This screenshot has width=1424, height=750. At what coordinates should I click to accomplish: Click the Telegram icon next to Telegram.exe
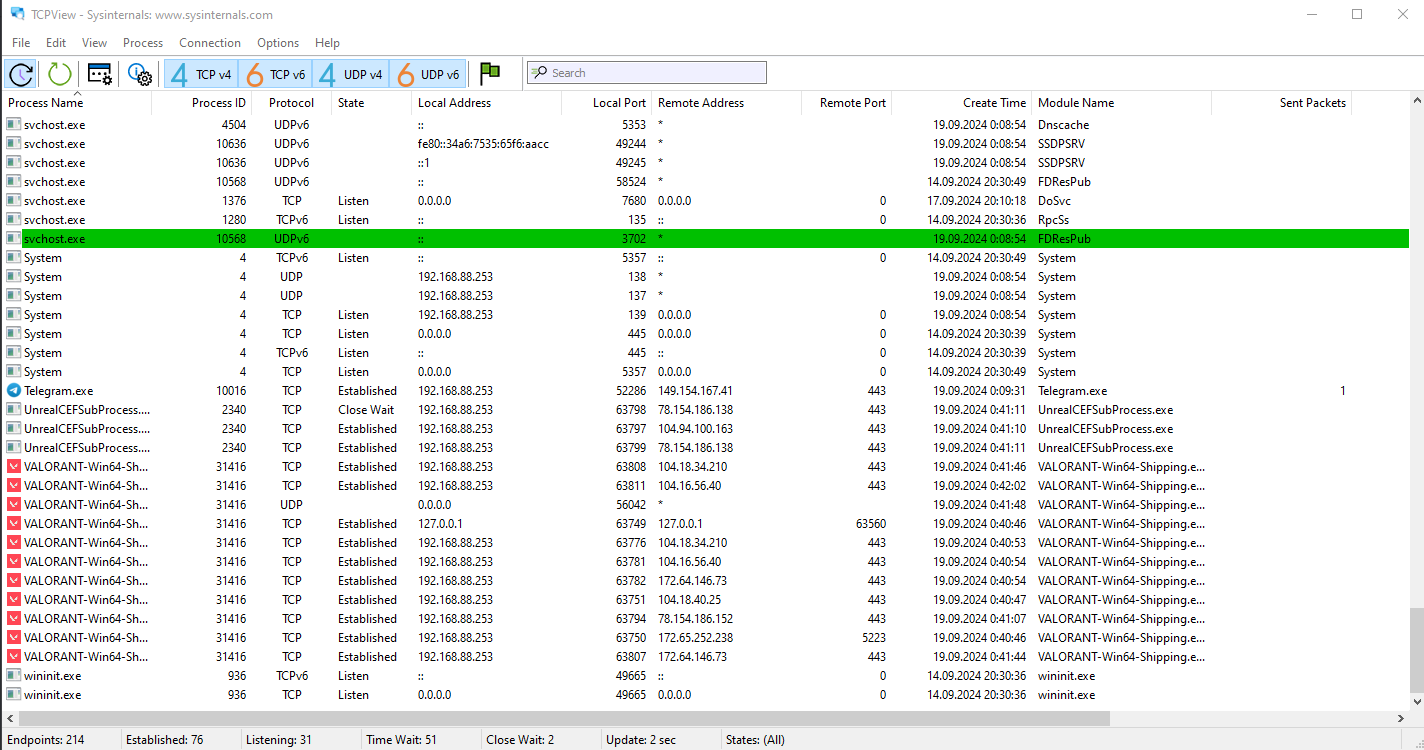click(12, 390)
